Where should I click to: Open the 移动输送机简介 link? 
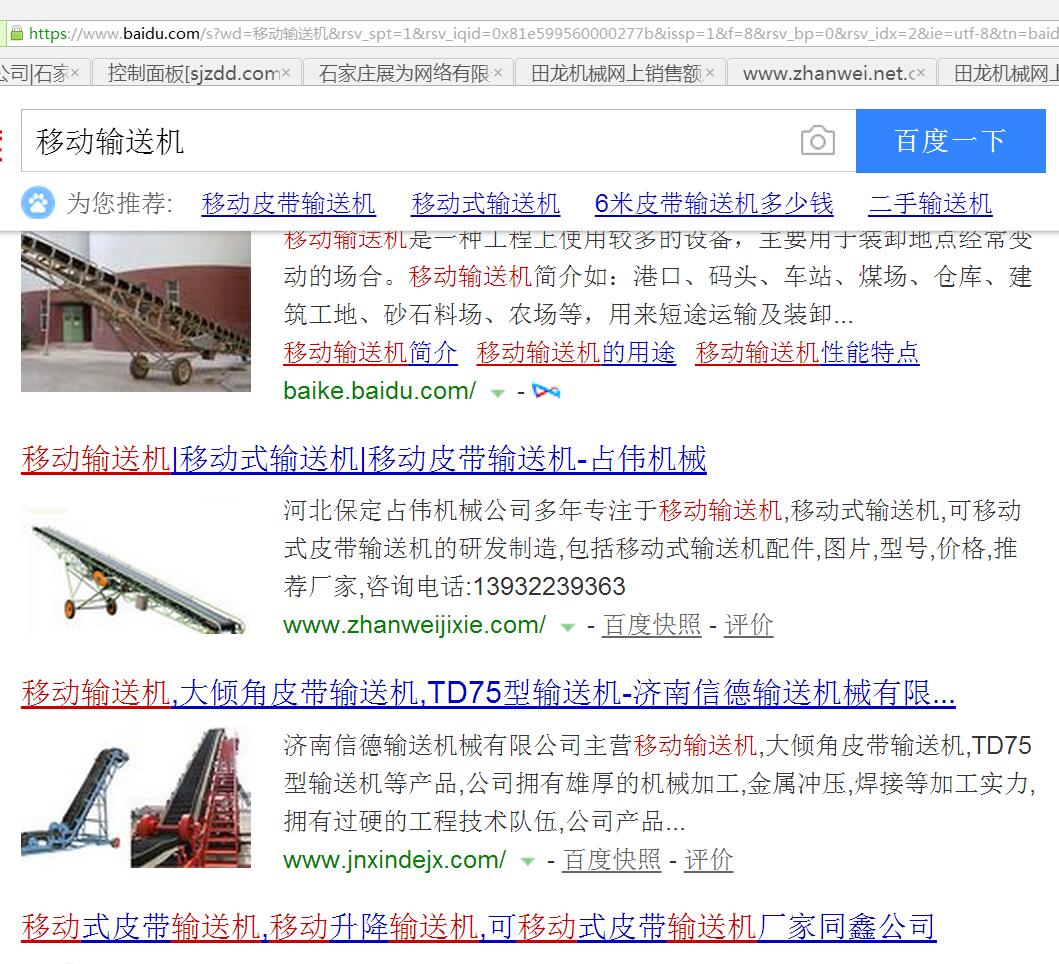(370, 353)
